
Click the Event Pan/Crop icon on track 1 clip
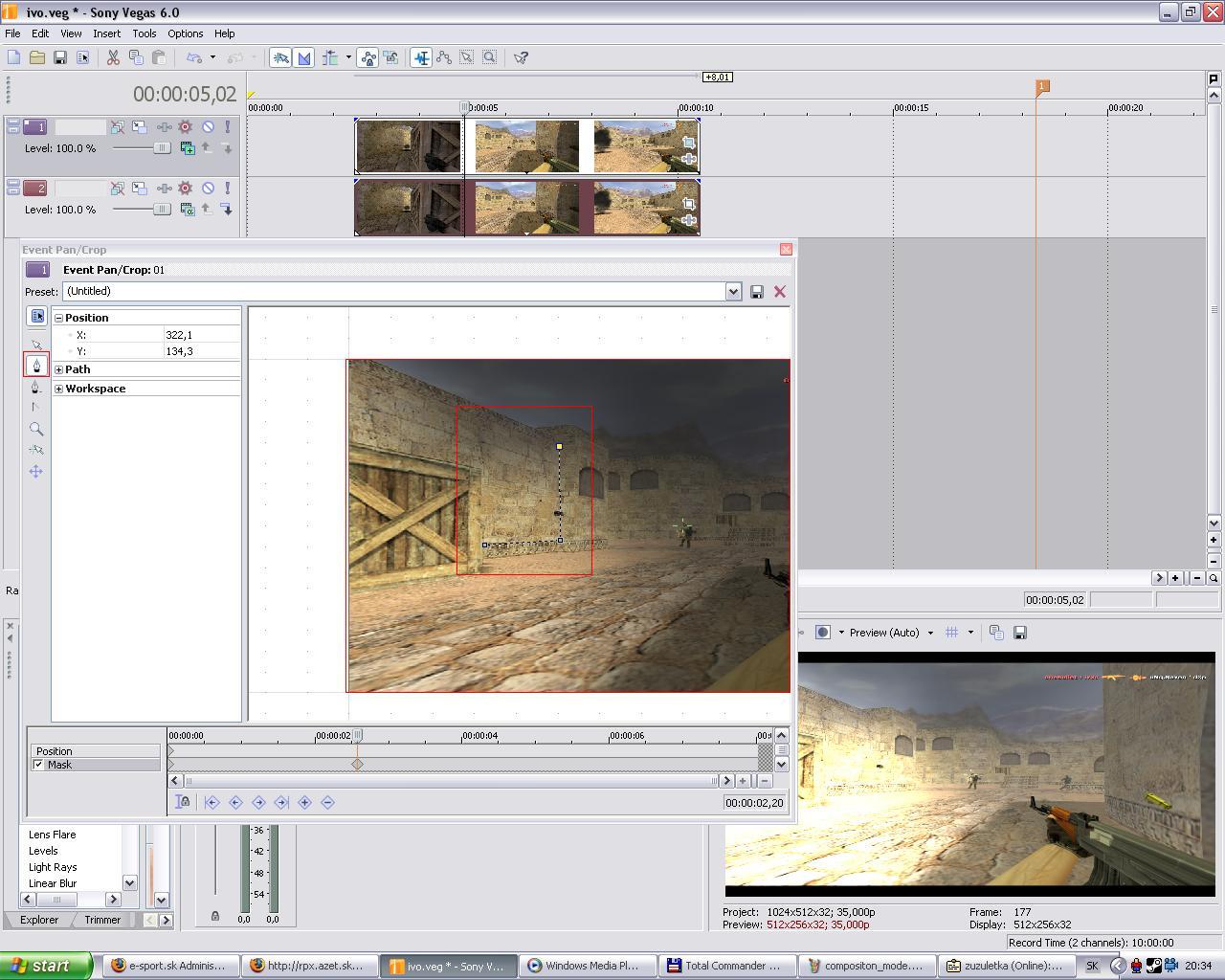688,143
